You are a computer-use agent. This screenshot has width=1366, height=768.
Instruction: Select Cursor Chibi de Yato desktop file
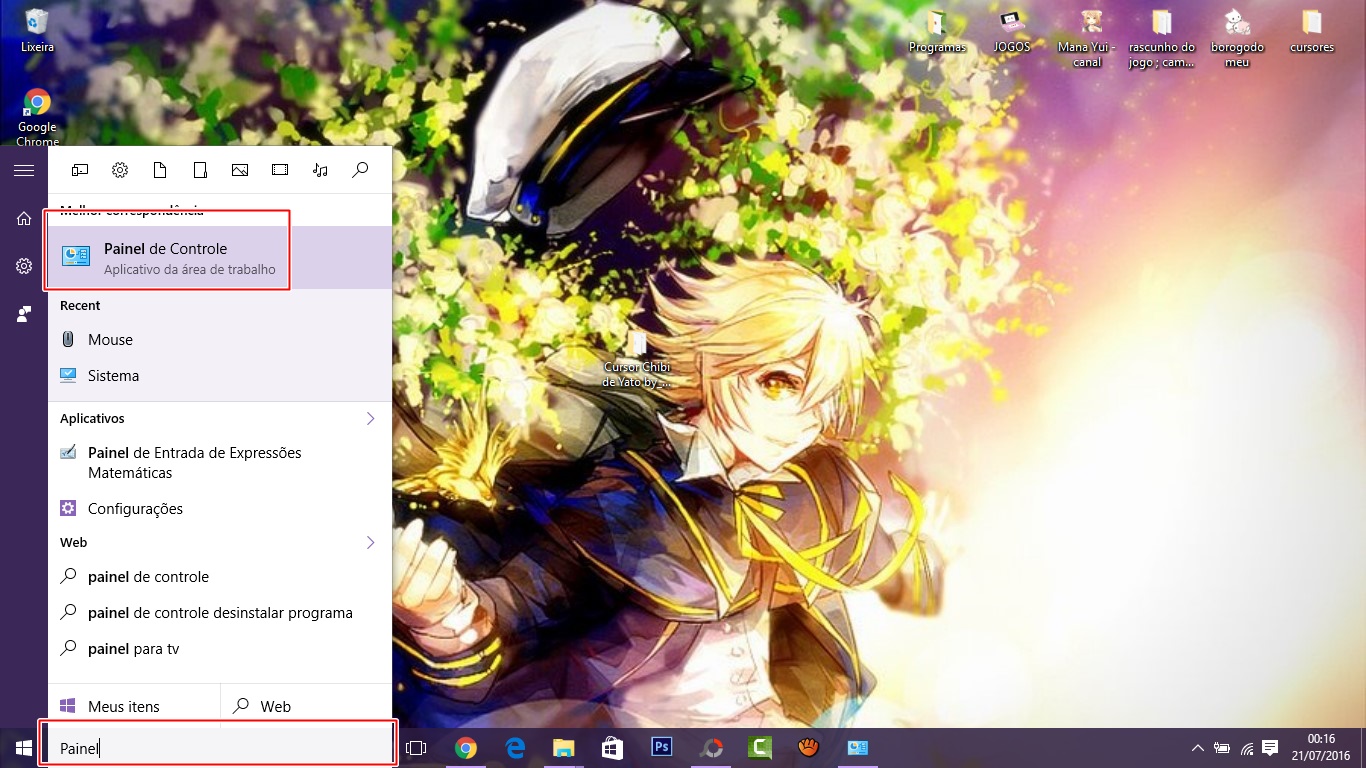637,360
